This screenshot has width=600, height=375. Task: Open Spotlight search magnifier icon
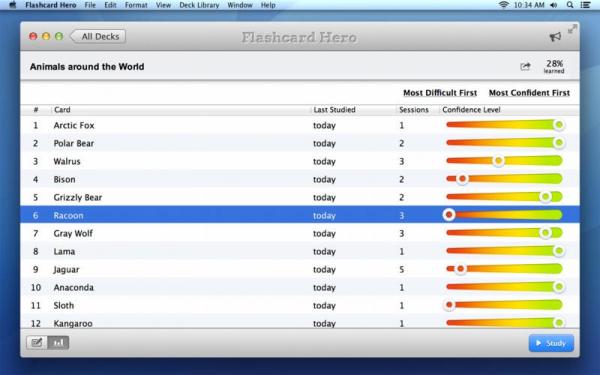pos(570,5)
